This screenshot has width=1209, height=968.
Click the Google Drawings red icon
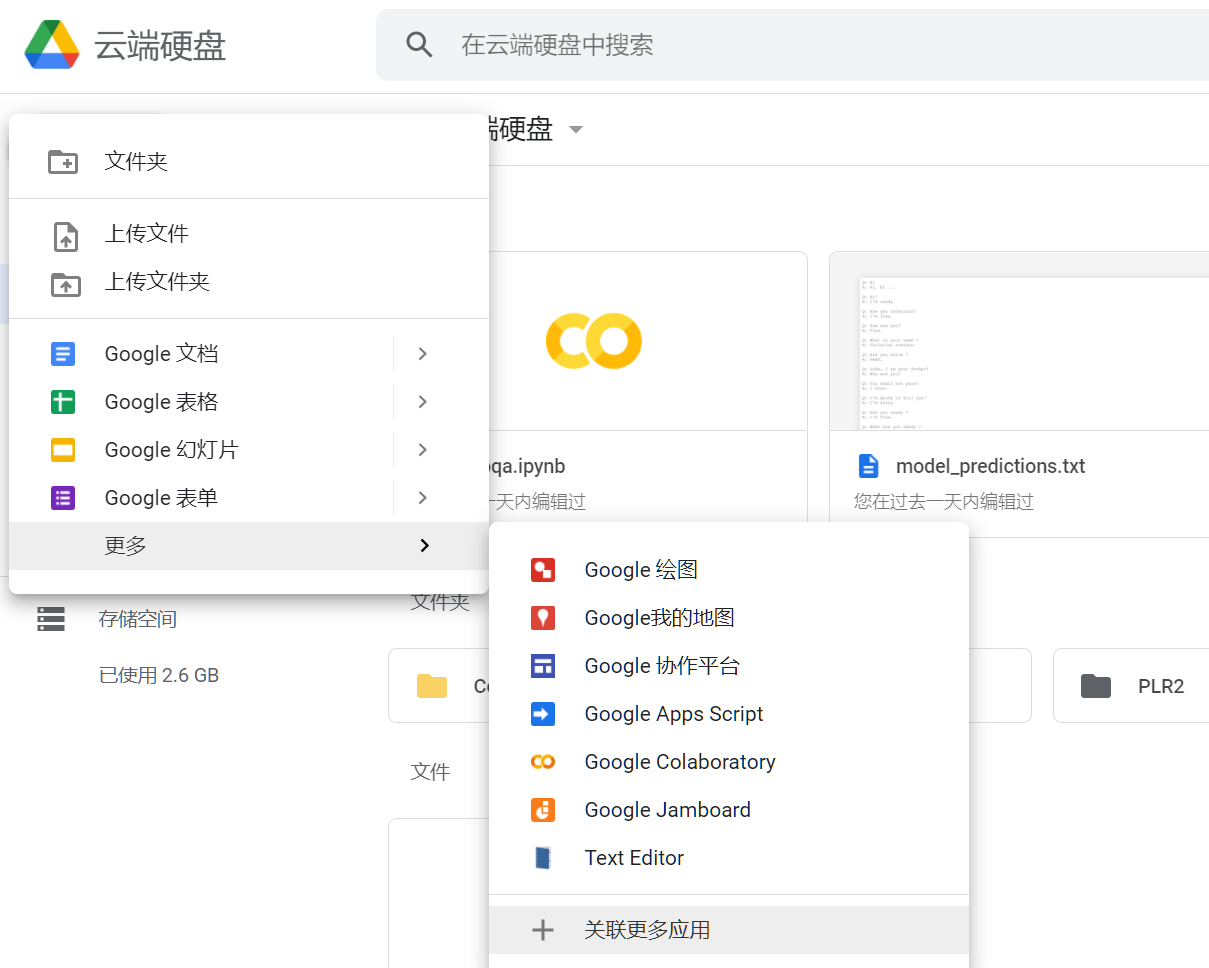[543, 570]
